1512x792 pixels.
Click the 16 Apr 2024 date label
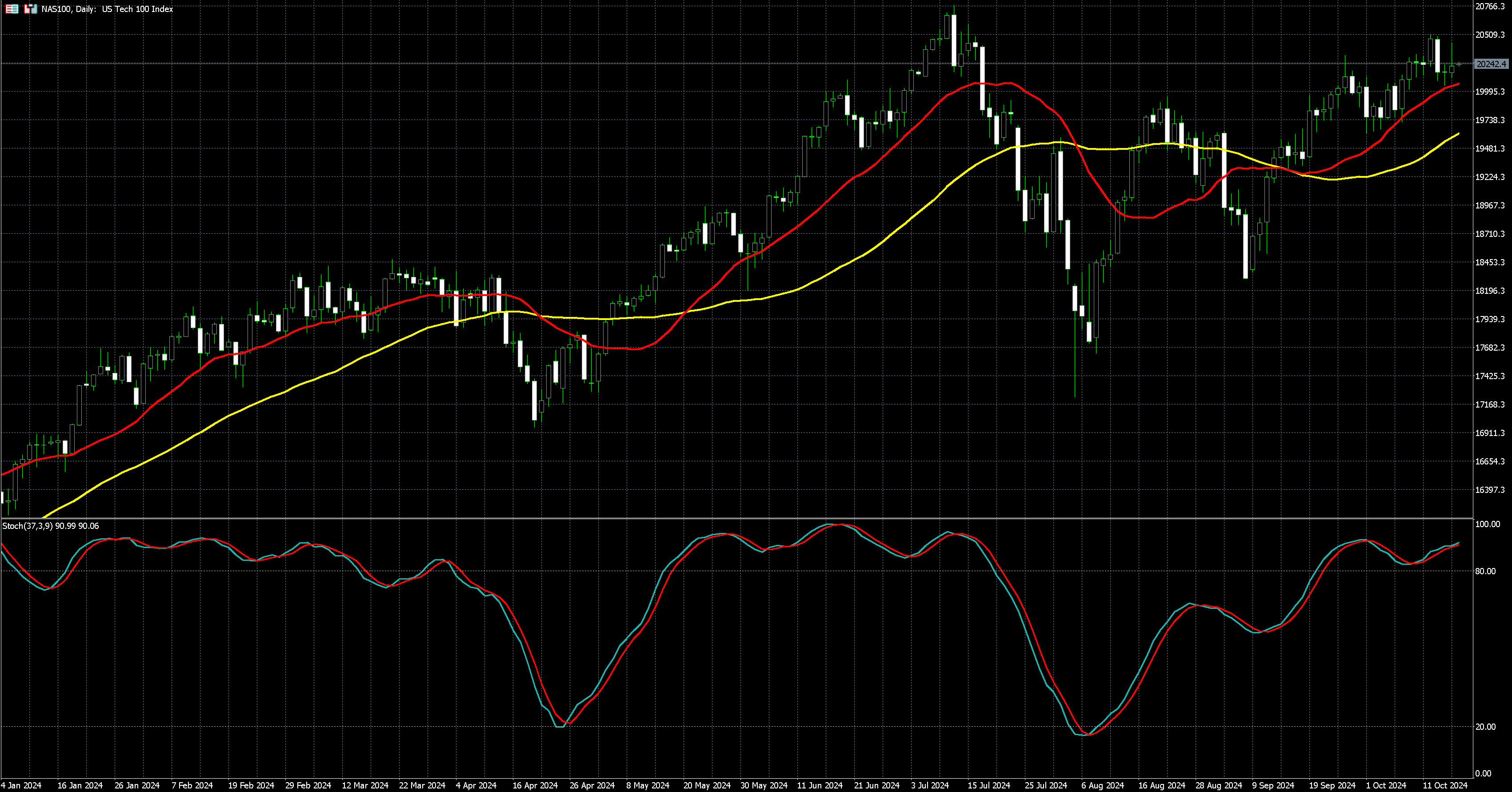click(535, 785)
